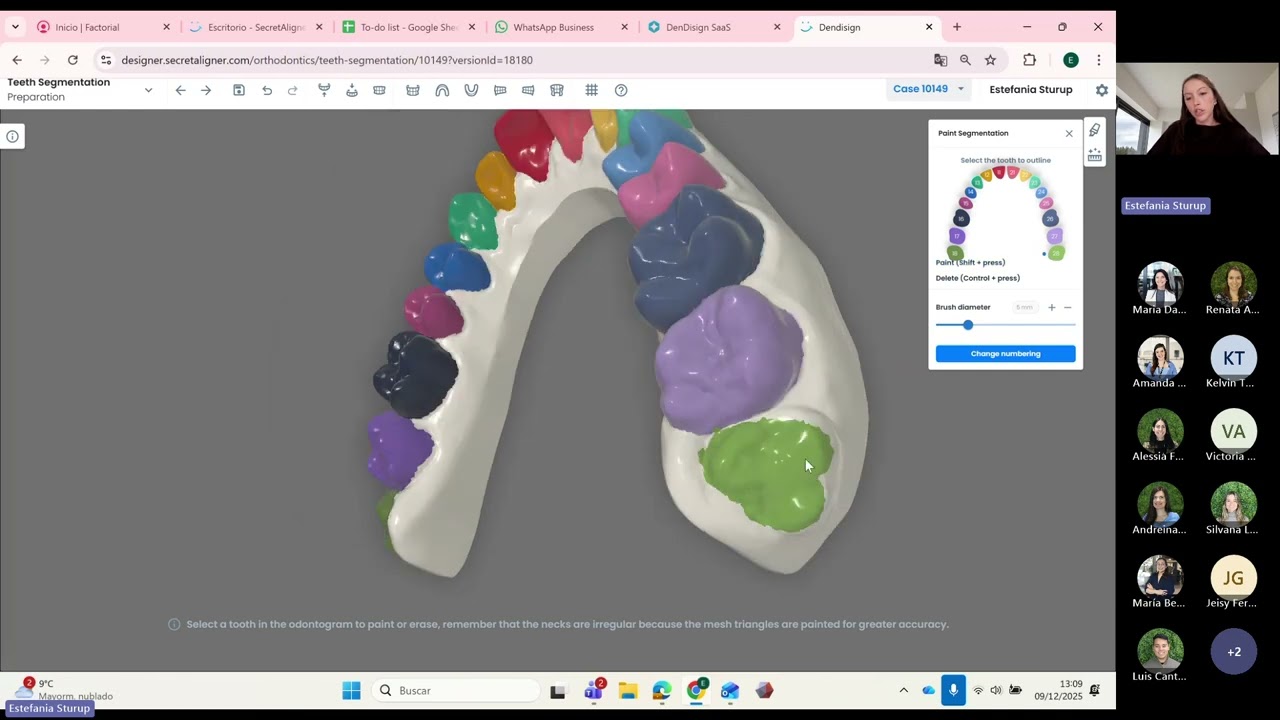Open the info panel icon on canvas
Viewport: 1280px width, 720px height.
12,137
